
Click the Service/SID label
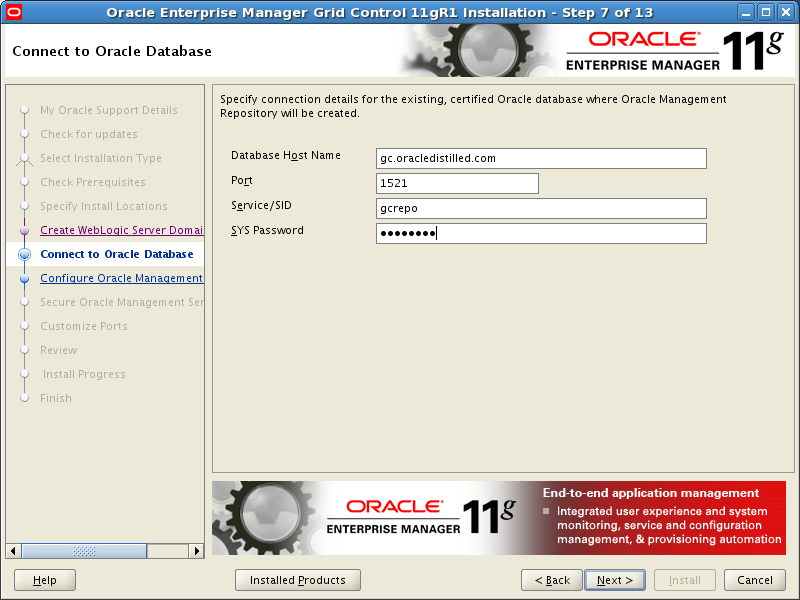[x=261, y=205]
